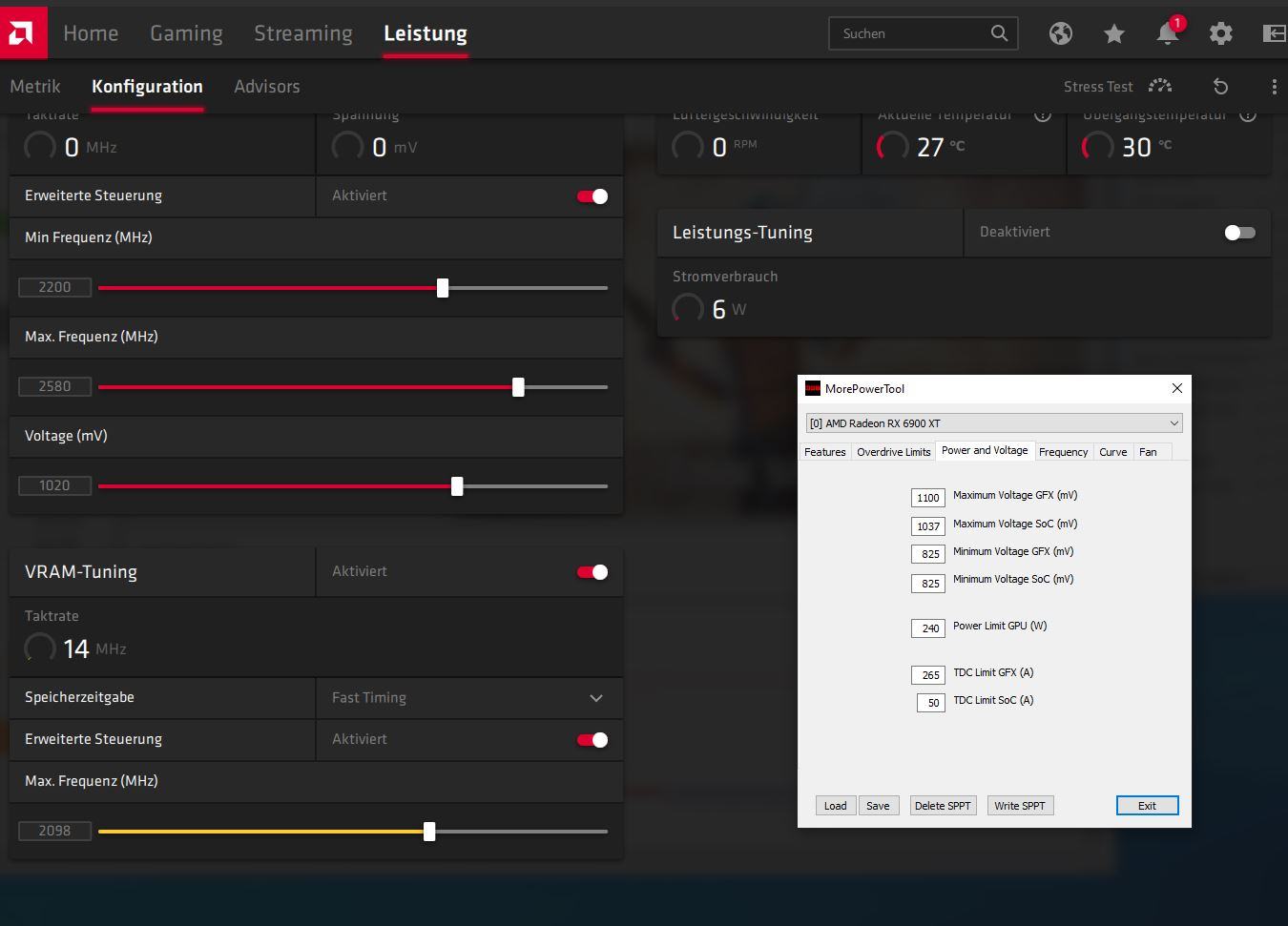The height and width of the screenshot is (926, 1288).
Task: Switch to the Metrik subtab
Action: 35,87
